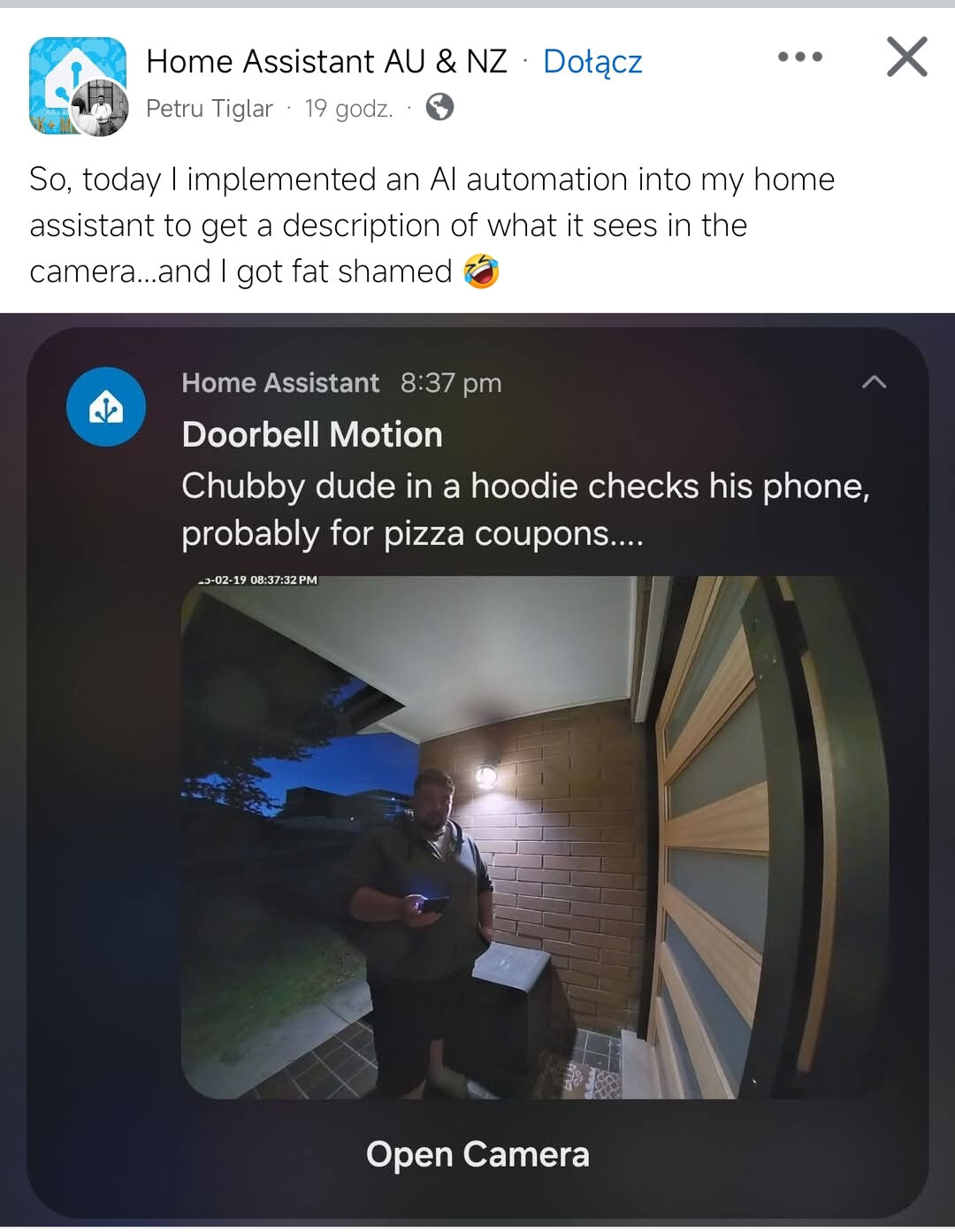Click the Doorbell Motion notification title
This screenshot has width=955, height=1232.
[312, 434]
